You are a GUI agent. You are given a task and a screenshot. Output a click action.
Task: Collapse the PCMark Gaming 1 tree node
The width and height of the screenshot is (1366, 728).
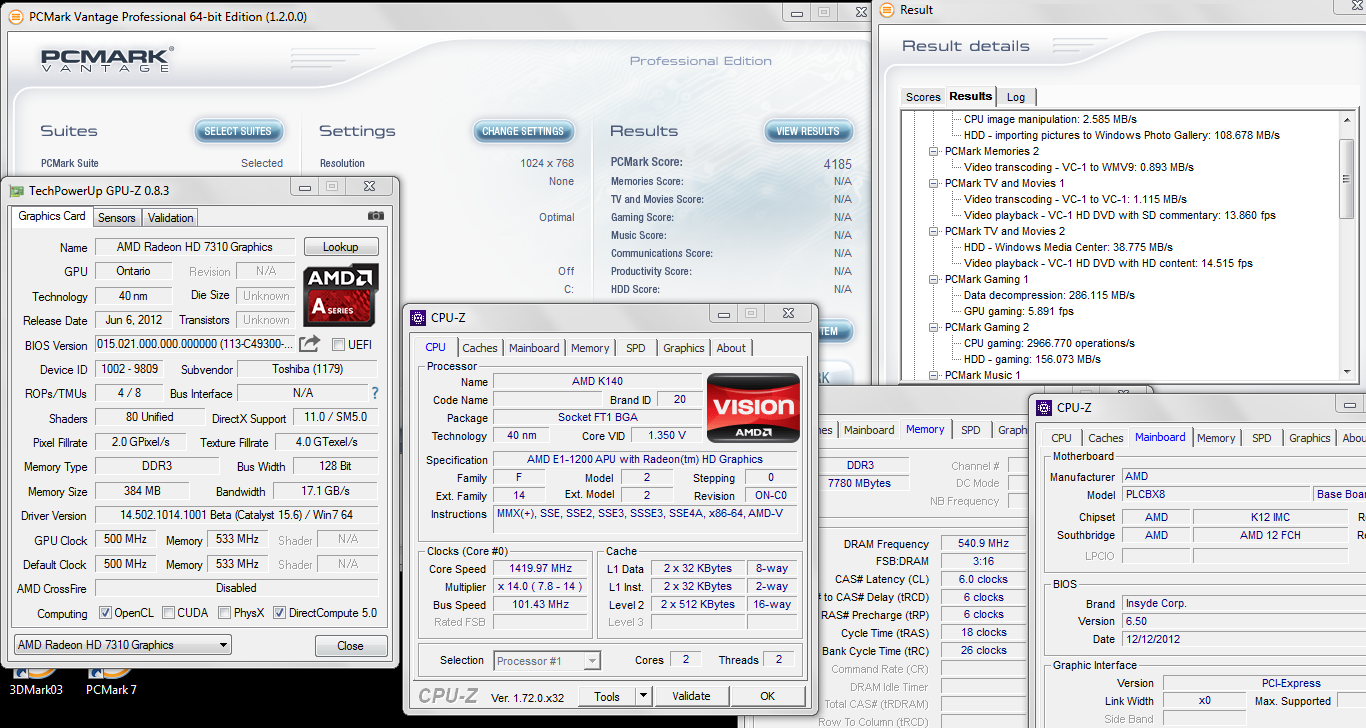tap(936, 280)
